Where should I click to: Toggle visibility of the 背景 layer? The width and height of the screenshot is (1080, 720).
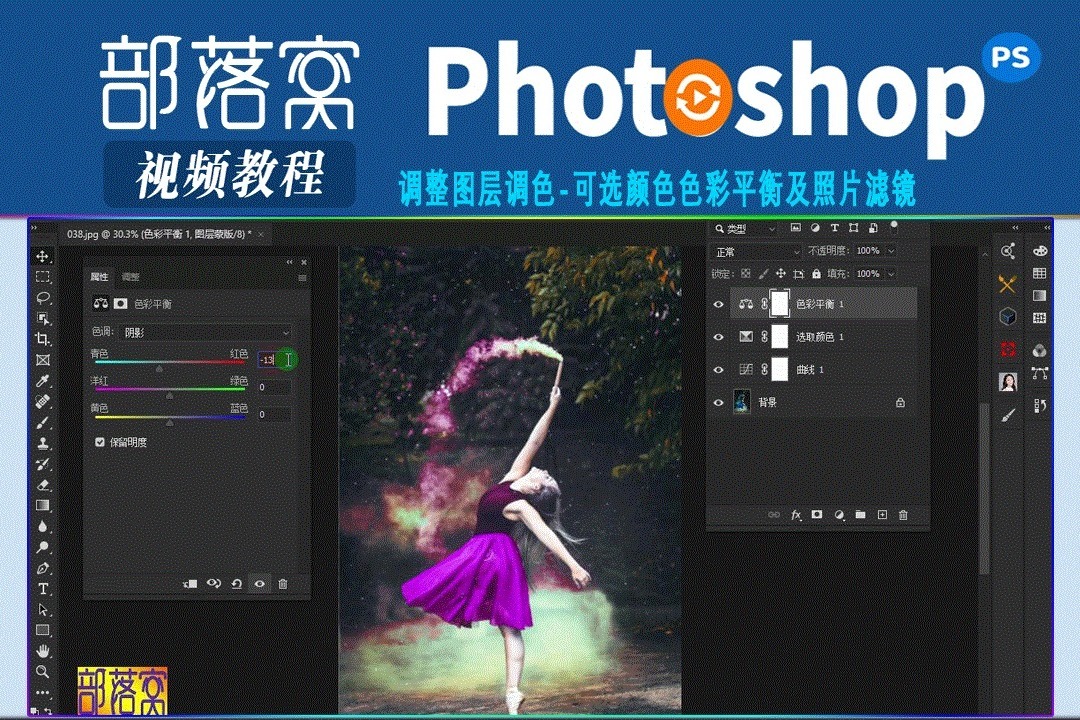tap(718, 402)
